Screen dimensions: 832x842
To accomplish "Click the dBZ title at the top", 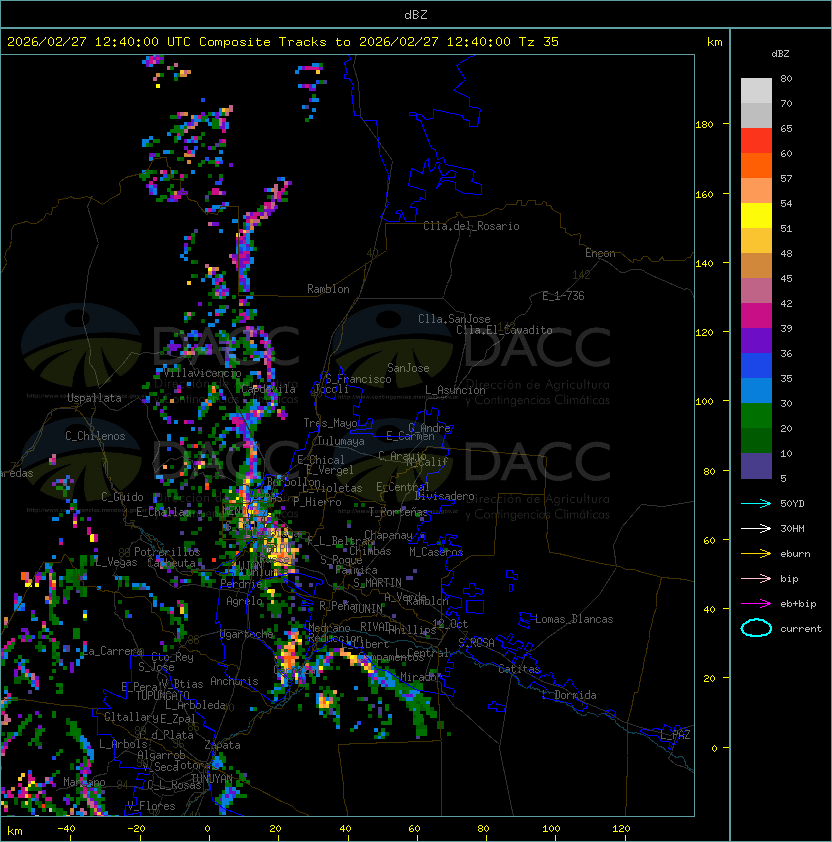I will (416, 14).
